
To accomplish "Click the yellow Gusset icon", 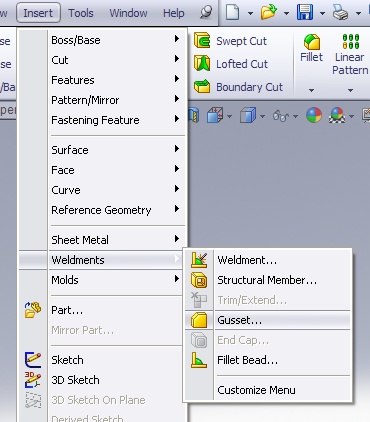I will click(x=199, y=320).
